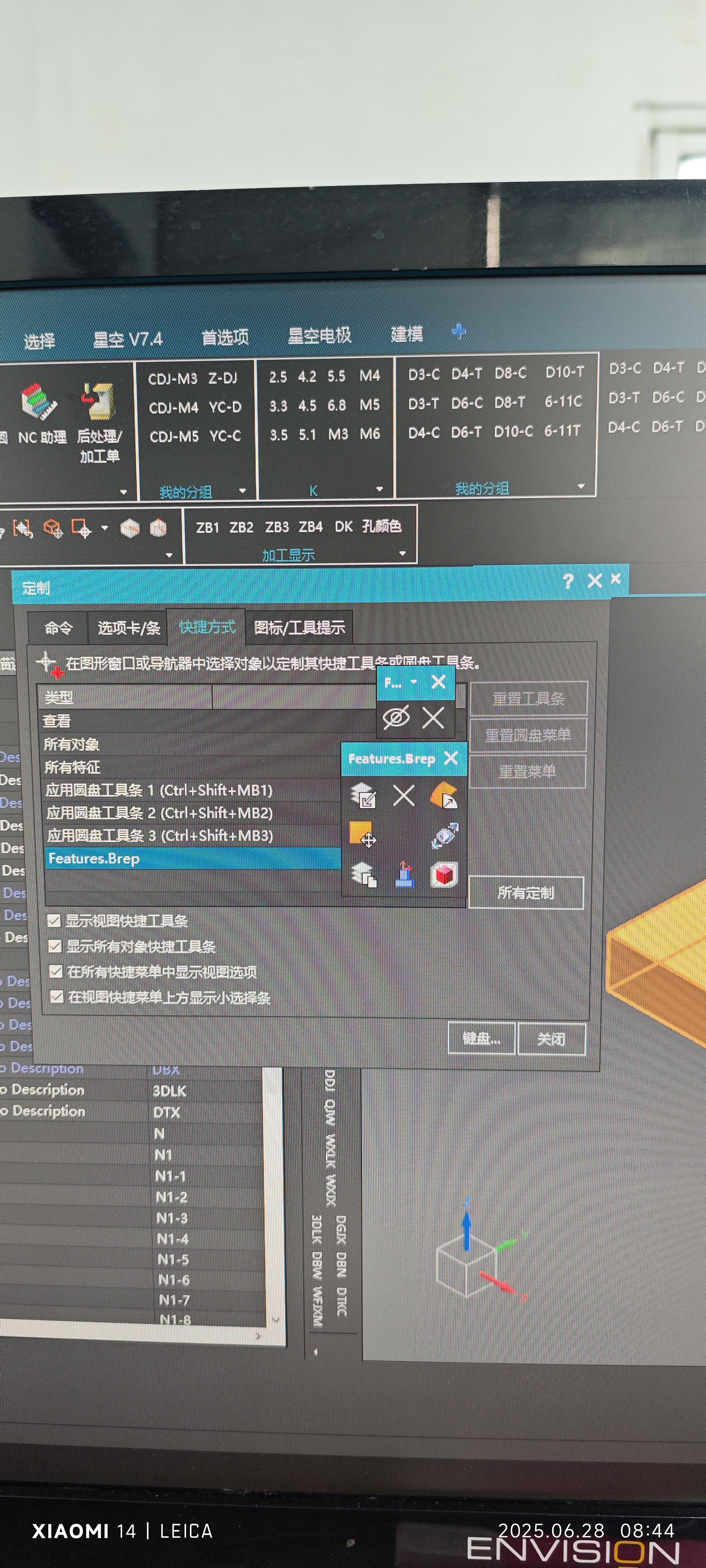This screenshot has height=1568, width=706.
Task: Switch to the 图标/工具提示 tab
Action: point(299,627)
